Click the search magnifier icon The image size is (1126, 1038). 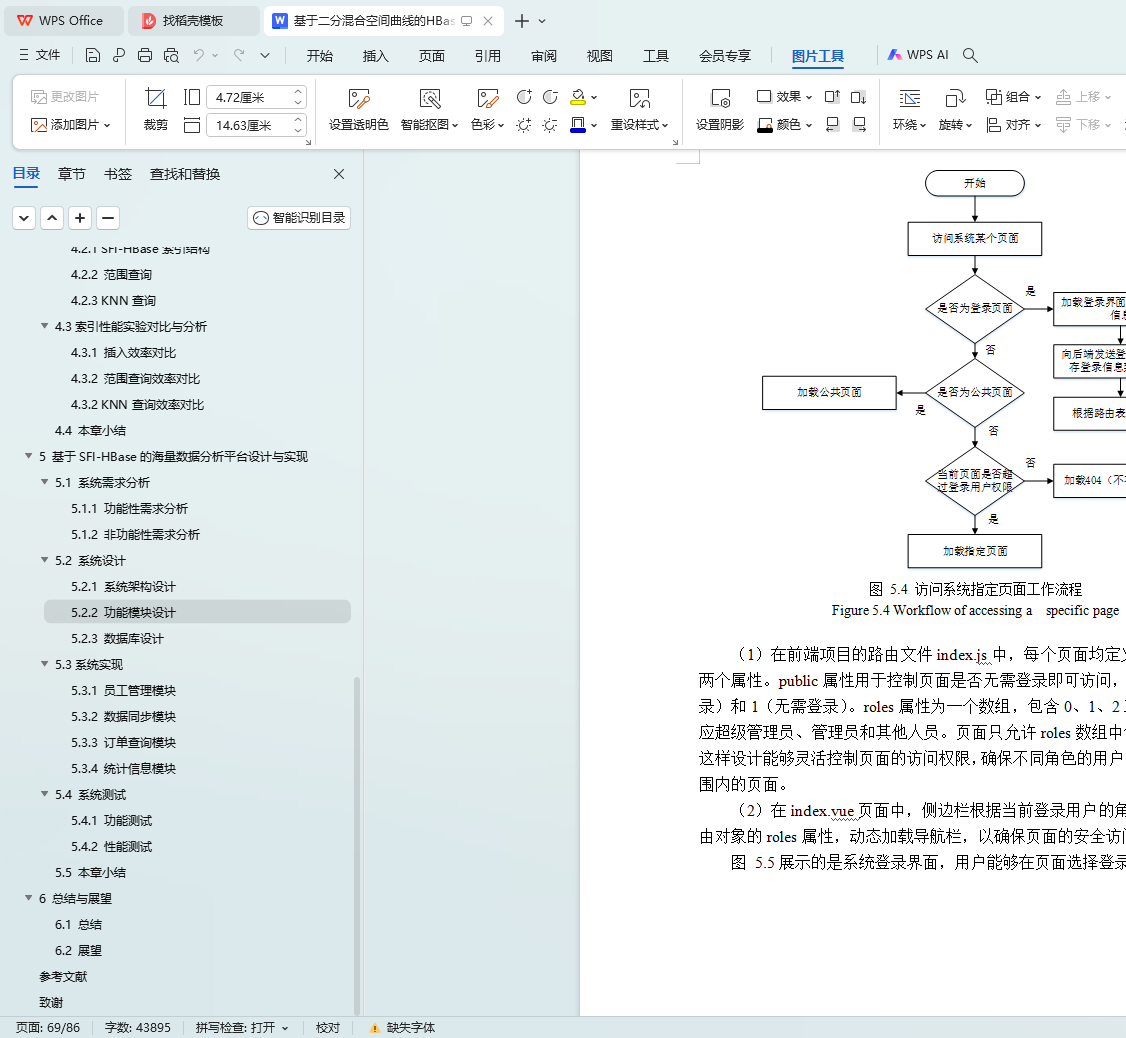point(970,55)
